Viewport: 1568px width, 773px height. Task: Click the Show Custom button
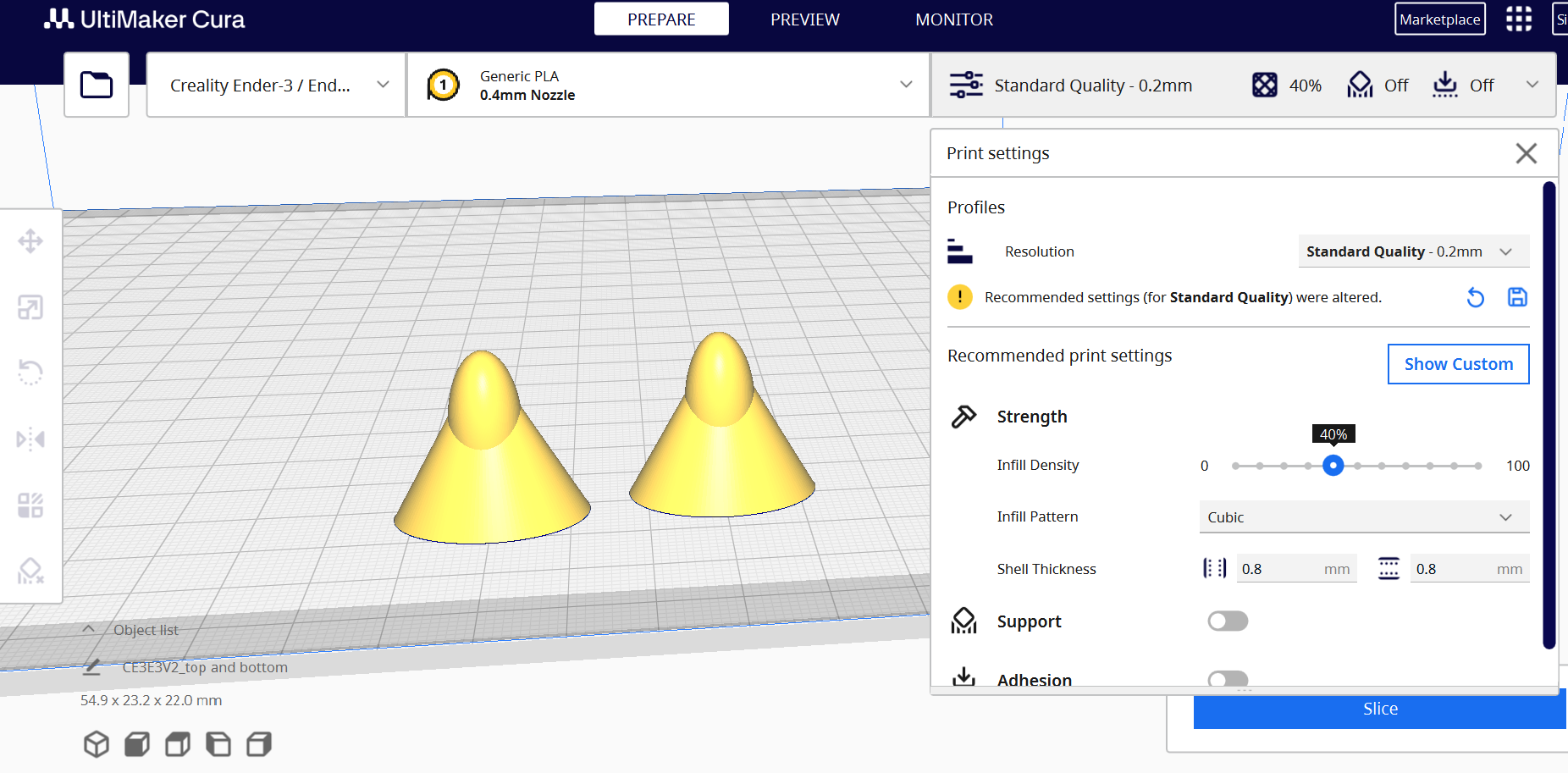click(1459, 364)
